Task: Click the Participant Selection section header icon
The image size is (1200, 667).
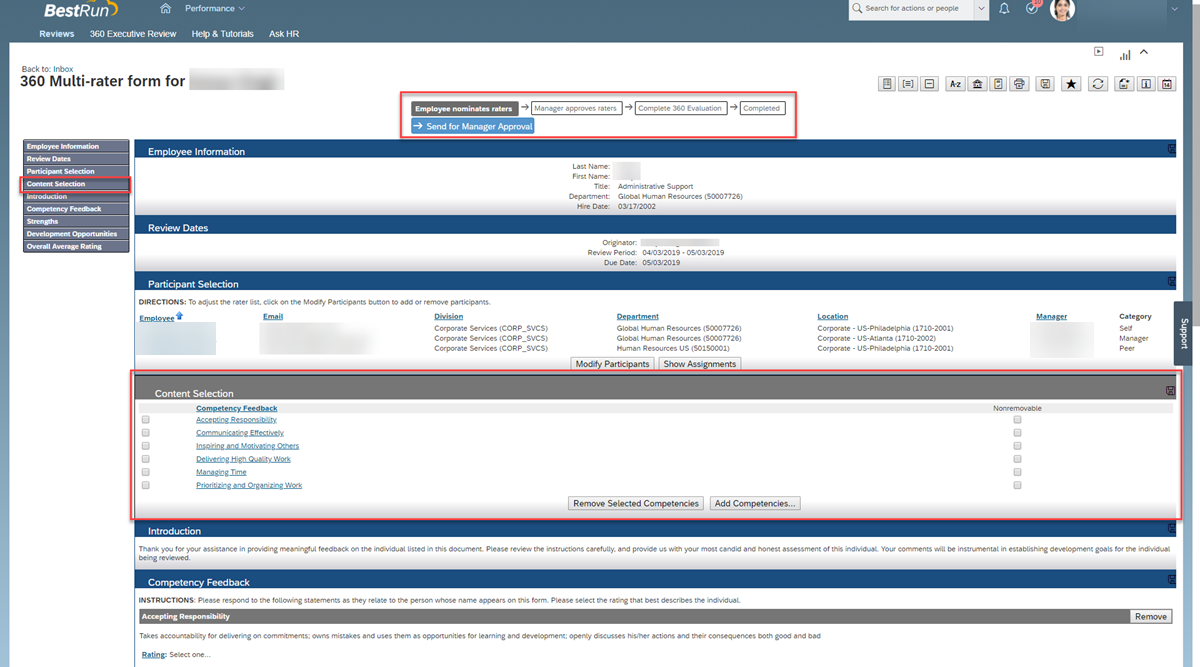Action: 1171,282
